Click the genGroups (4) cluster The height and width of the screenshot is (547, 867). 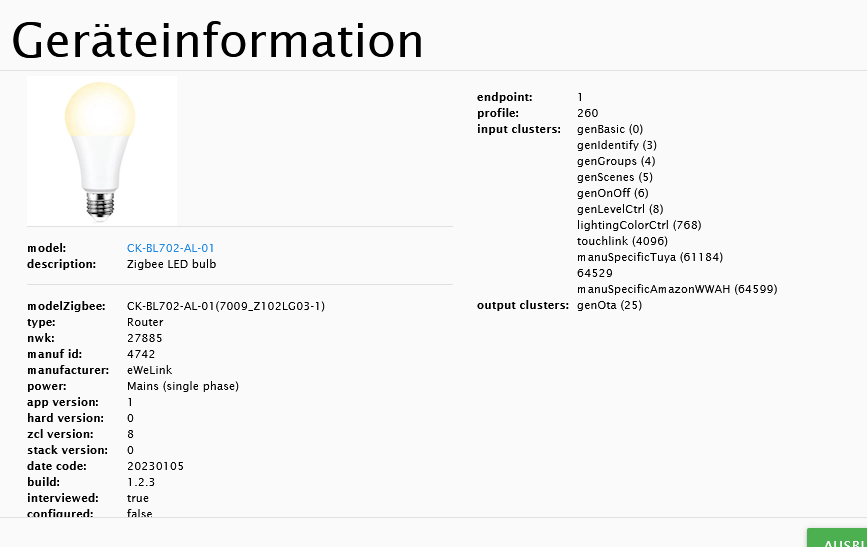pyautogui.click(x=616, y=161)
